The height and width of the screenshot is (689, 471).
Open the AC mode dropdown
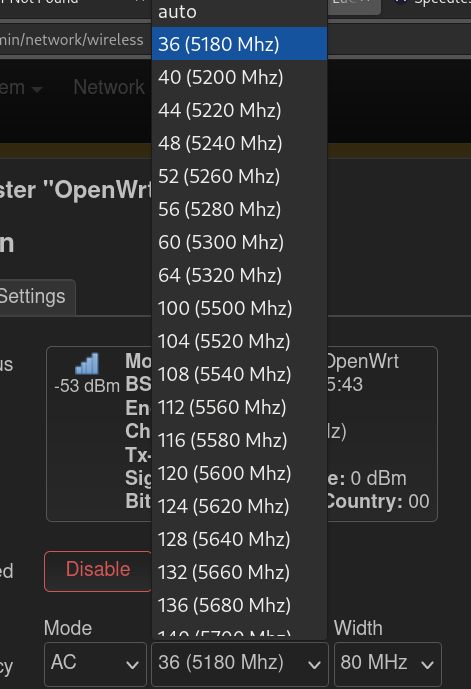click(95, 664)
